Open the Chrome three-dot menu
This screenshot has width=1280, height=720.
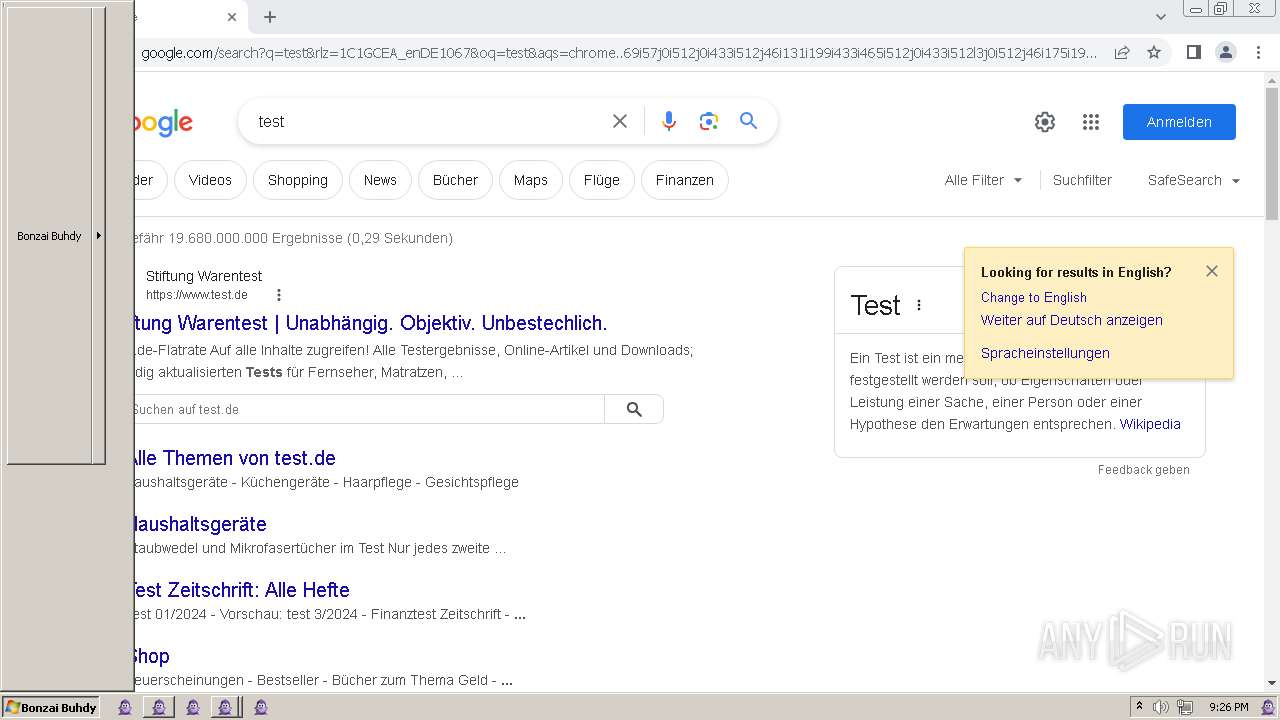pos(1258,52)
